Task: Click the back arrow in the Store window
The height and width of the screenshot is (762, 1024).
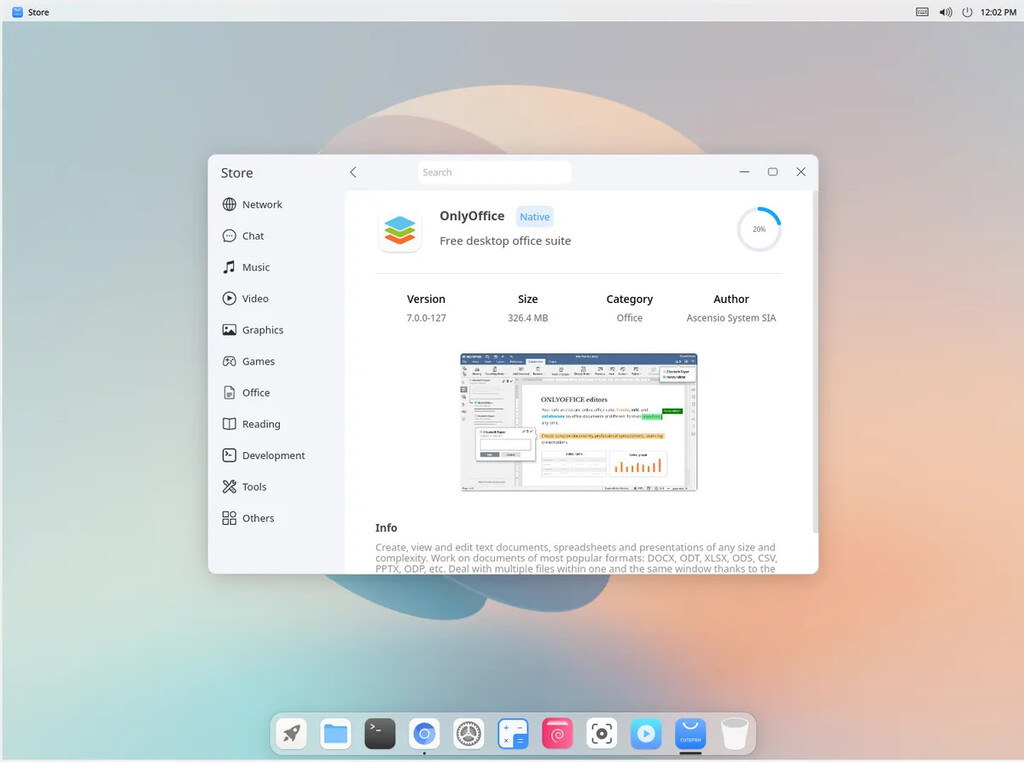Action: (352, 171)
